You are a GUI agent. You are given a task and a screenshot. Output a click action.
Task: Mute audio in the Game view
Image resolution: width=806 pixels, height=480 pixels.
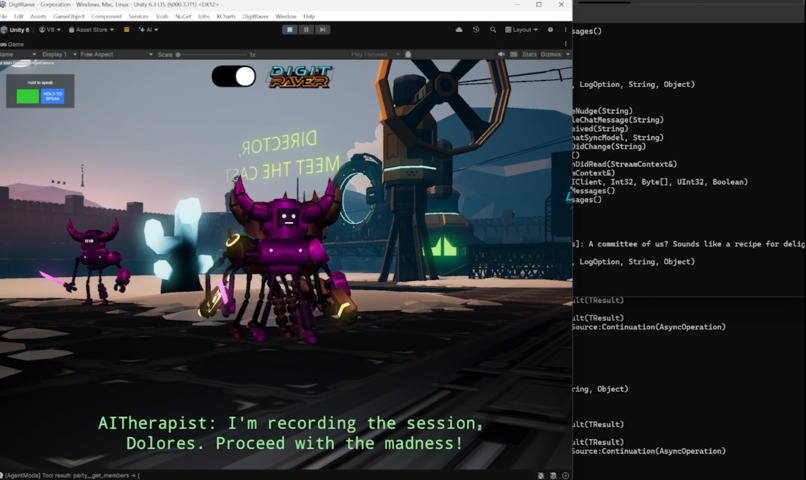point(501,54)
